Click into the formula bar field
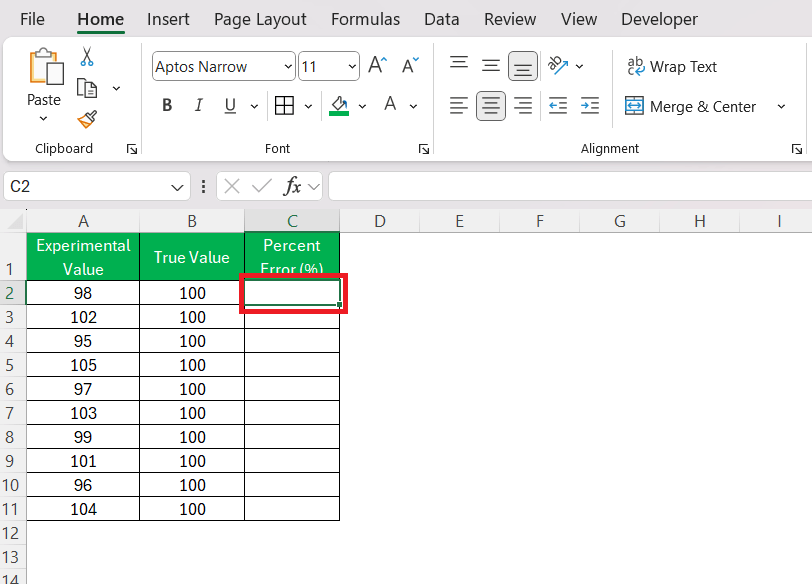Viewport: 812px width, 584px height. click(570, 186)
